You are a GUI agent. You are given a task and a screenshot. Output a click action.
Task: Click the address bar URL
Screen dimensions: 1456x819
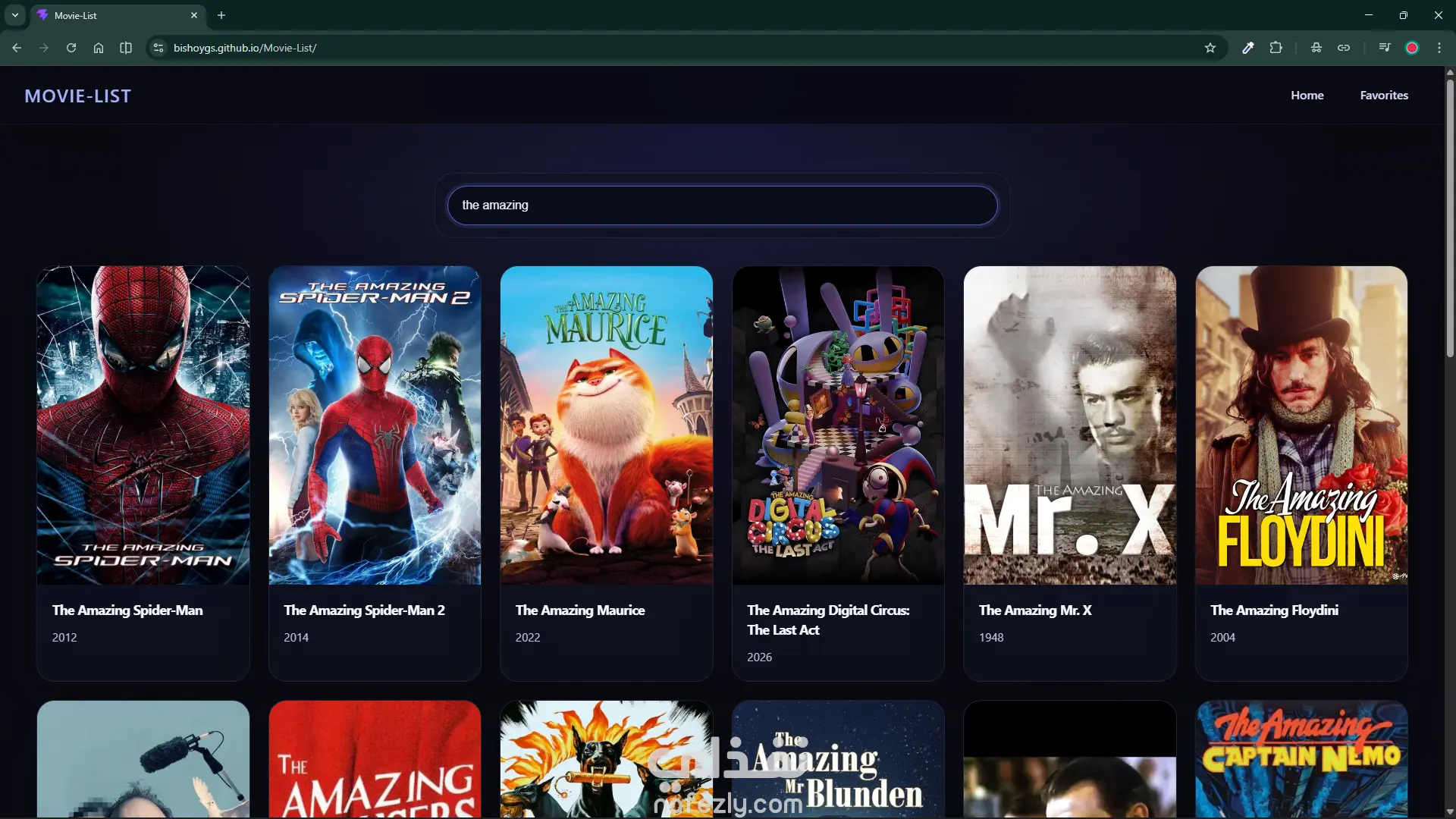[x=245, y=48]
